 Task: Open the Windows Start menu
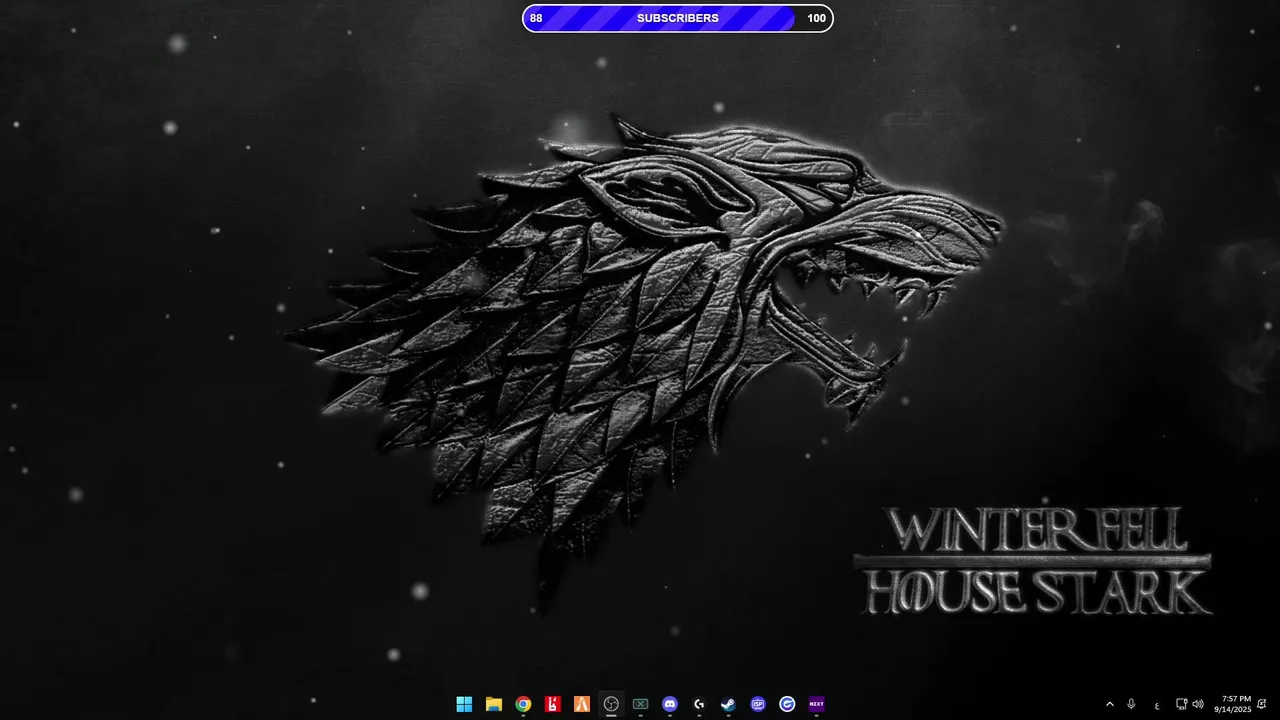point(464,704)
